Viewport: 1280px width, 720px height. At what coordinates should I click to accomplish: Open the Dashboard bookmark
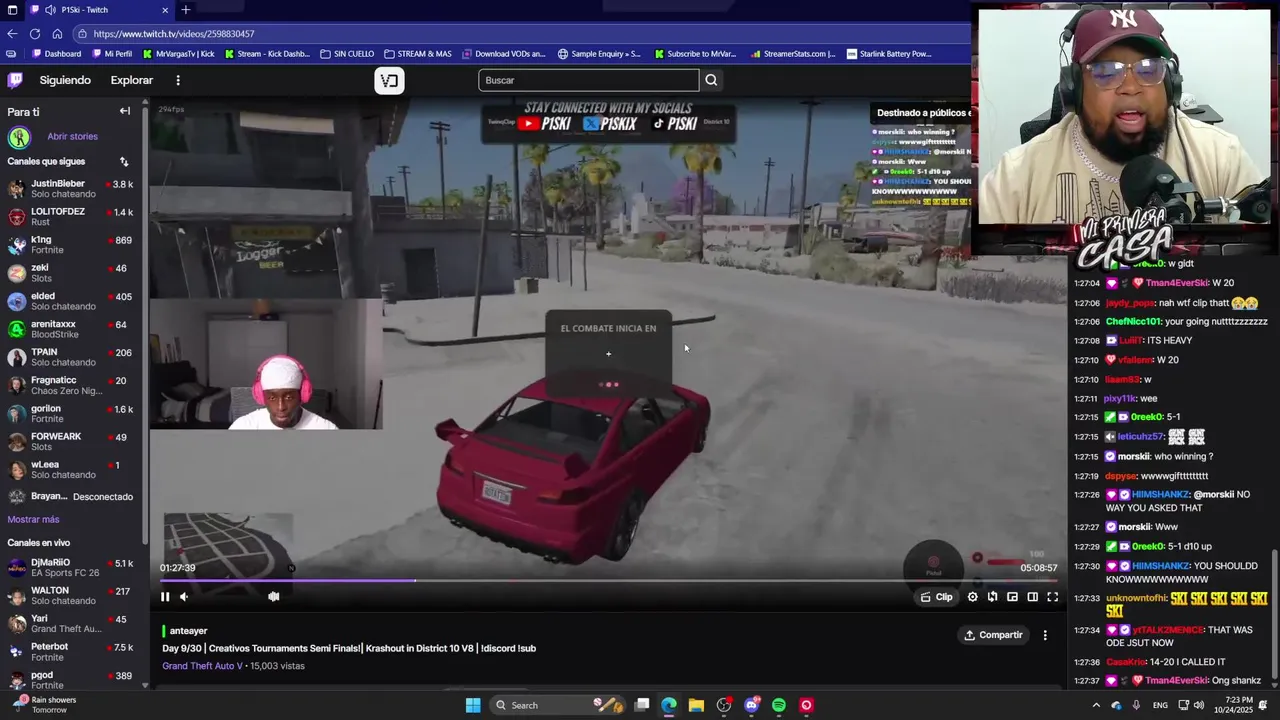tap(56, 54)
